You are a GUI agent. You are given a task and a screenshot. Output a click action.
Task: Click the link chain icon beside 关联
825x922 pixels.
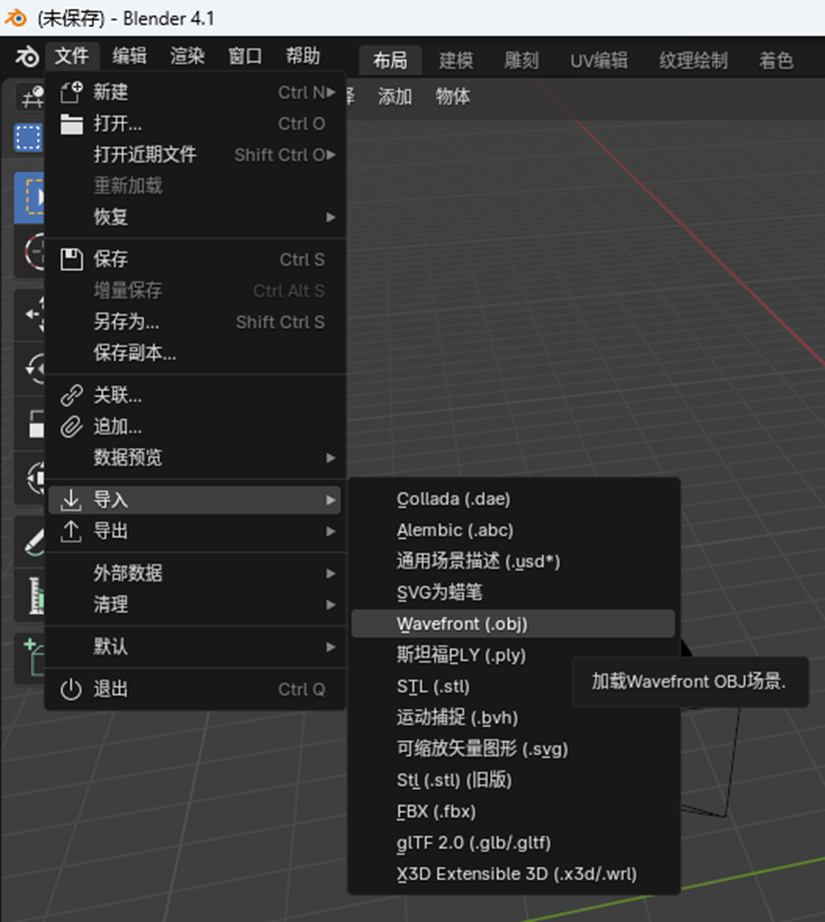71,395
